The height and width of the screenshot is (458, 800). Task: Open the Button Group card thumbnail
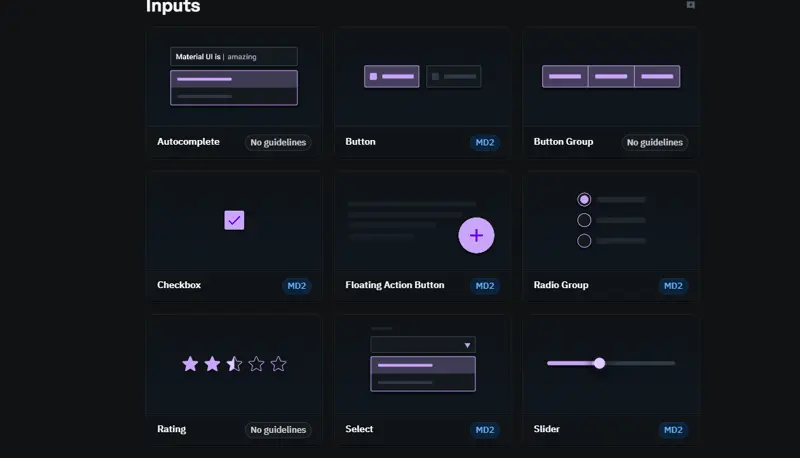(611, 77)
